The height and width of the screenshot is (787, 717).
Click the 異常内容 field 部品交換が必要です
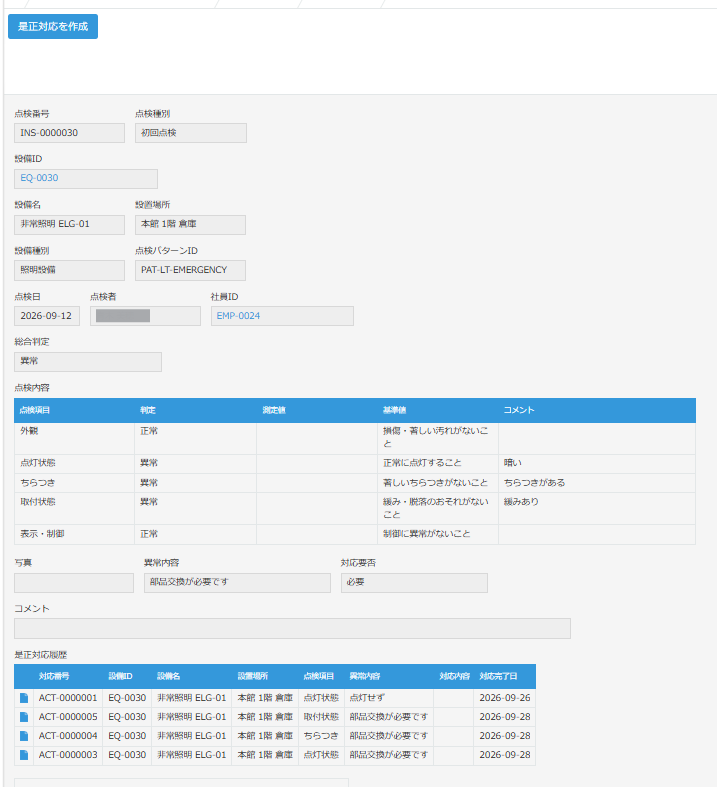coord(237,583)
